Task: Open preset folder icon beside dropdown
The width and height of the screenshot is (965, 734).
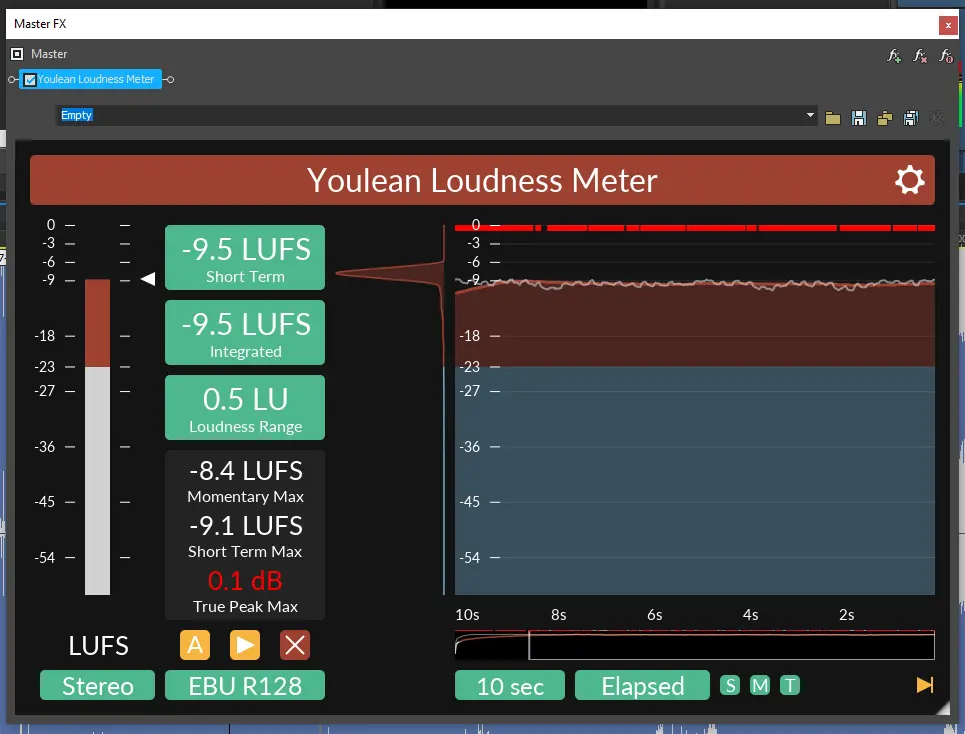Action: click(833, 117)
